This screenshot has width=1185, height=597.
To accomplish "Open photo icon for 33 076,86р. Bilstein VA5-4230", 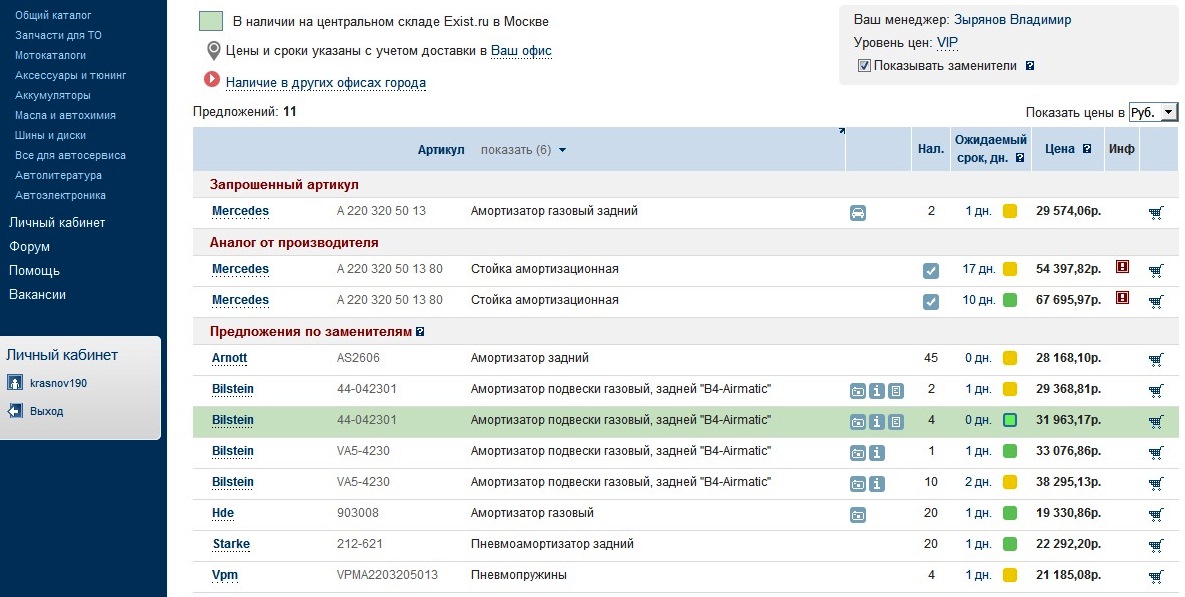I will click(x=858, y=453).
